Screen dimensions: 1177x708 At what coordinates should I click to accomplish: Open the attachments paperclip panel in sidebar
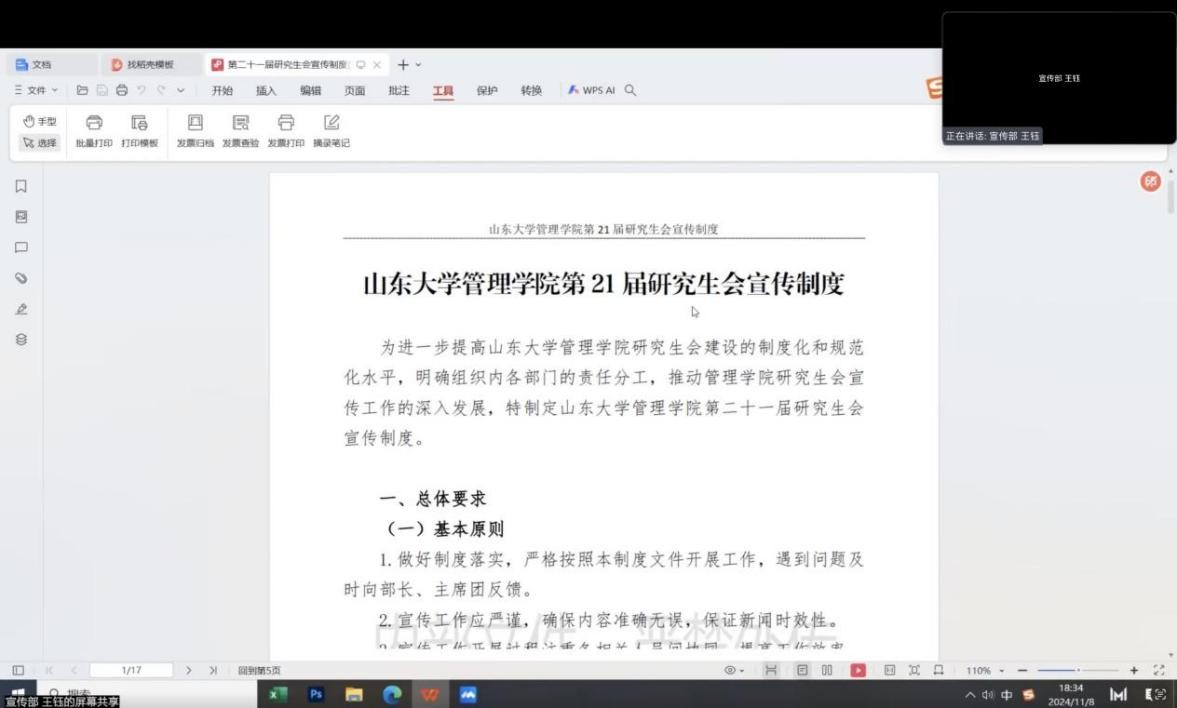coord(21,278)
